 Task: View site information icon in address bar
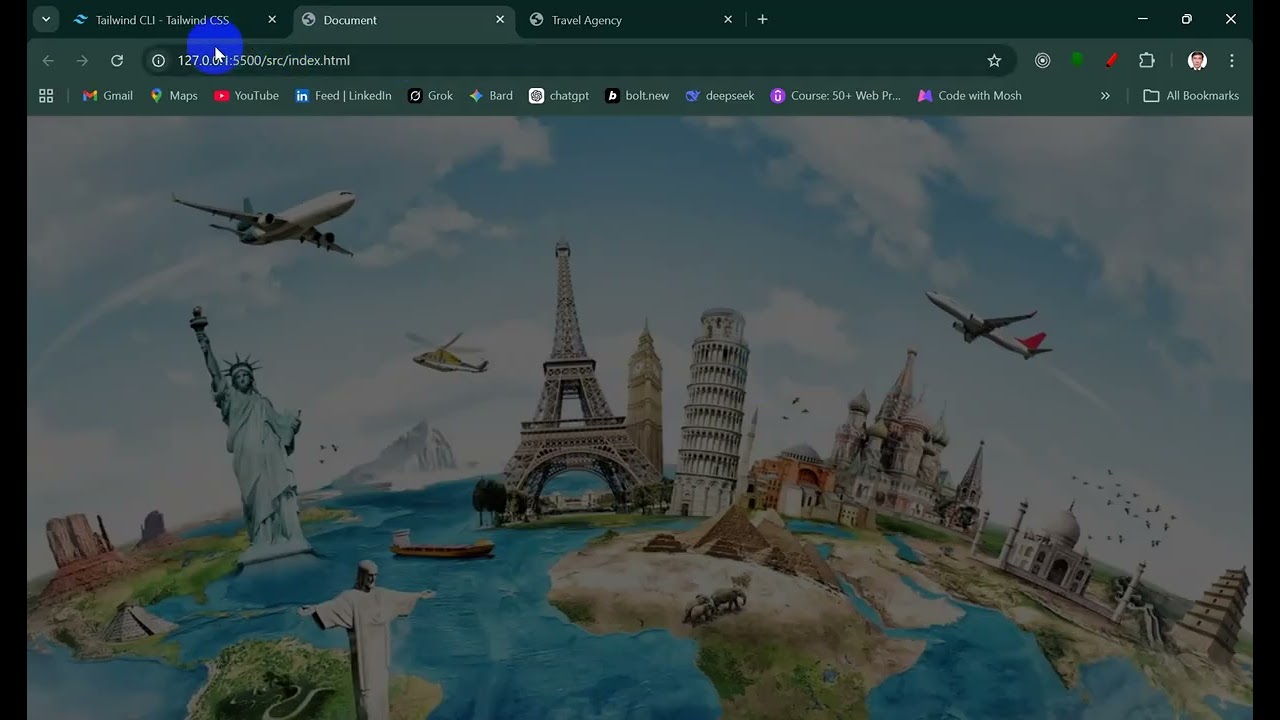pos(158,61)
